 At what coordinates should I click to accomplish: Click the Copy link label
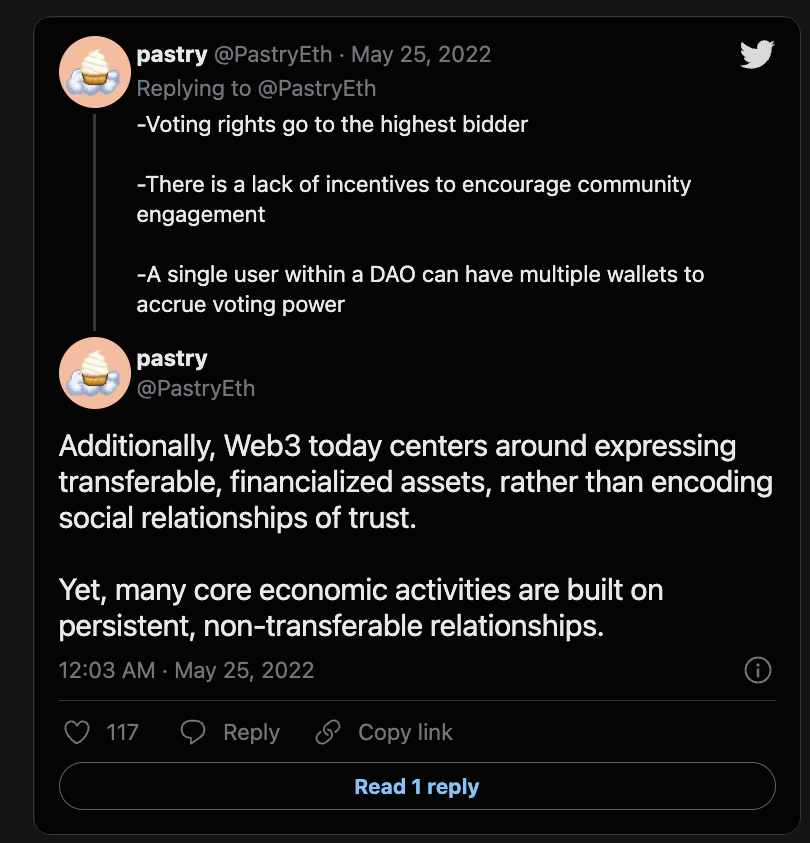pos(406,732)
